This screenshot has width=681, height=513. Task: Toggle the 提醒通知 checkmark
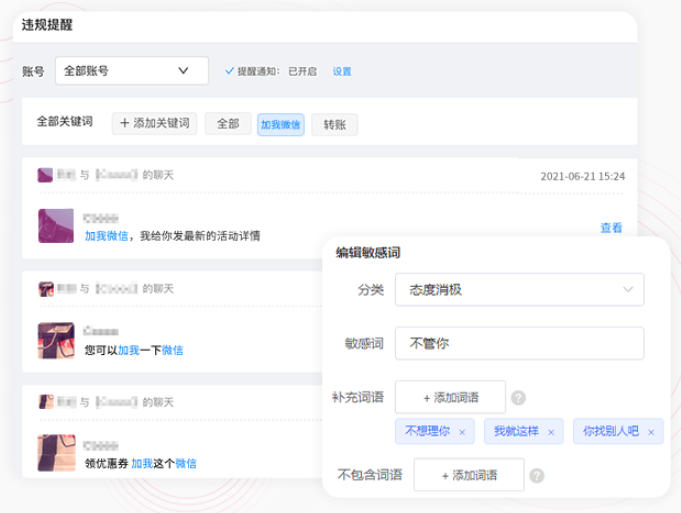tap(230, 71)
